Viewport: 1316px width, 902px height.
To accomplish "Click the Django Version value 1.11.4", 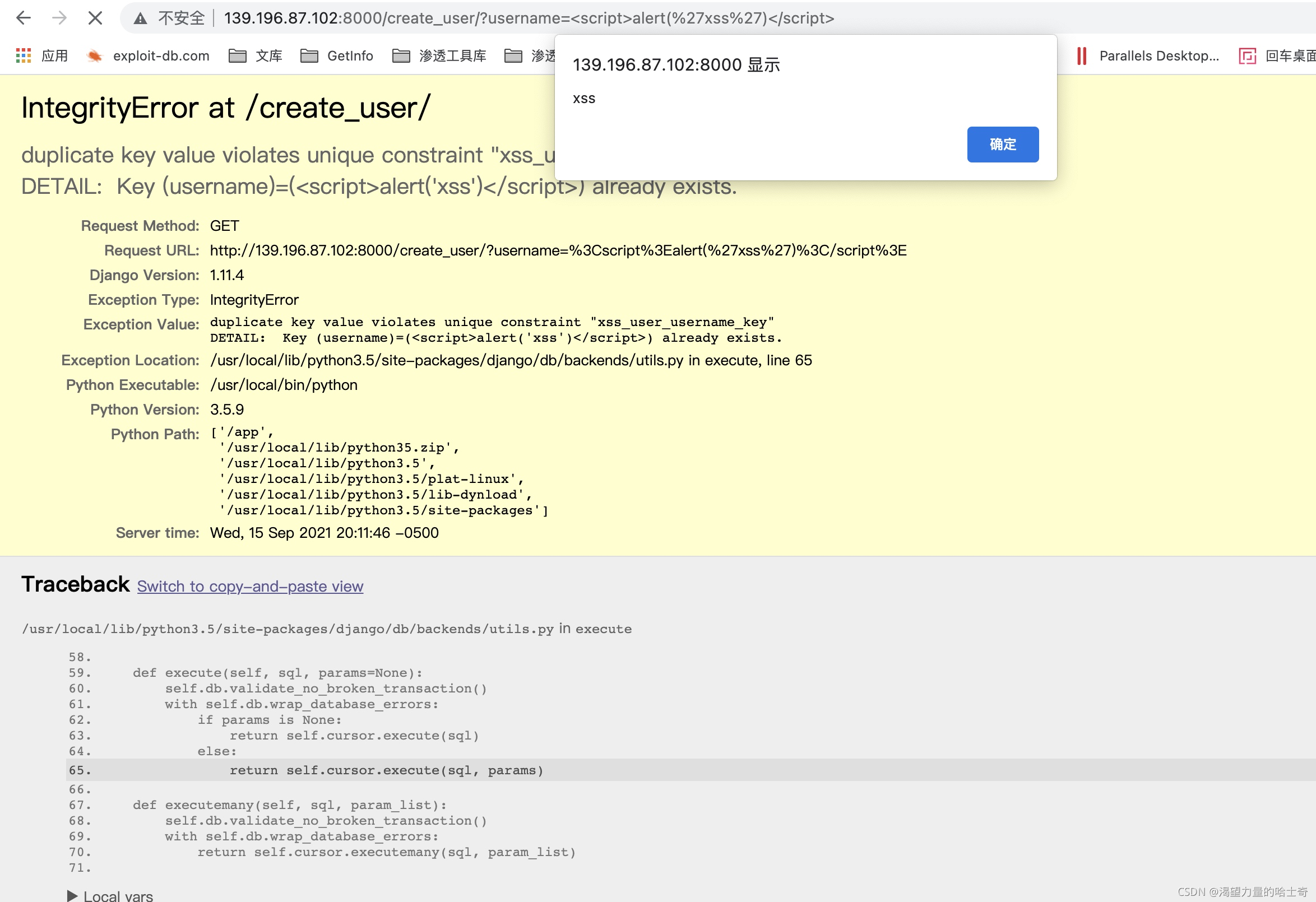I will 226,275.
